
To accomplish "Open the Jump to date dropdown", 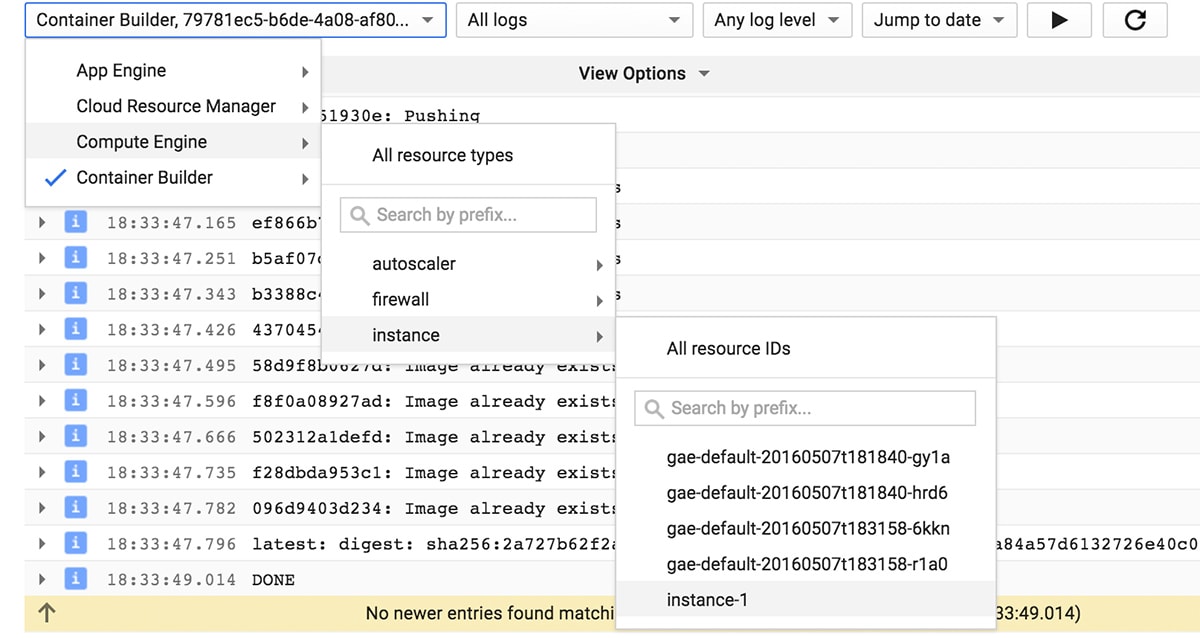I will [x=939, y=20].
